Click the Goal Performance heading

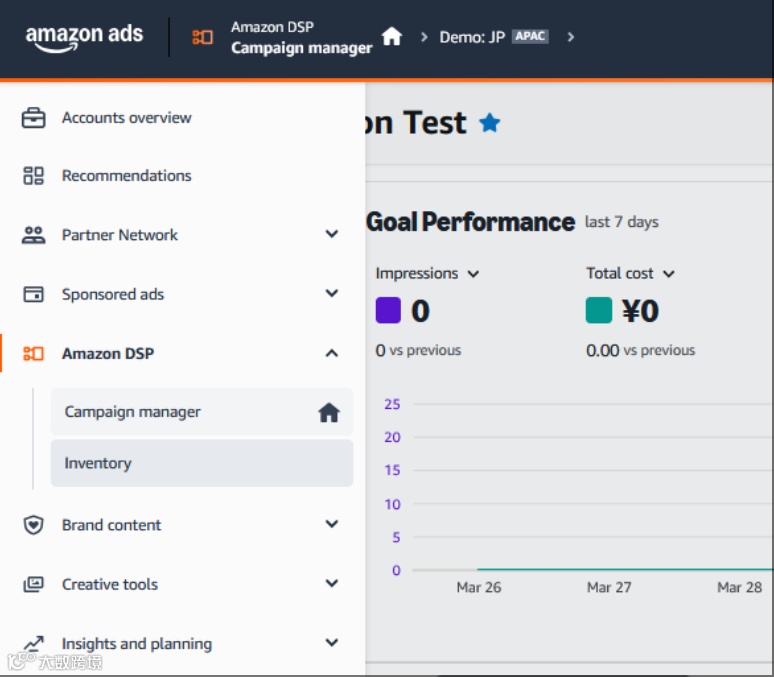tap(470, 222)
